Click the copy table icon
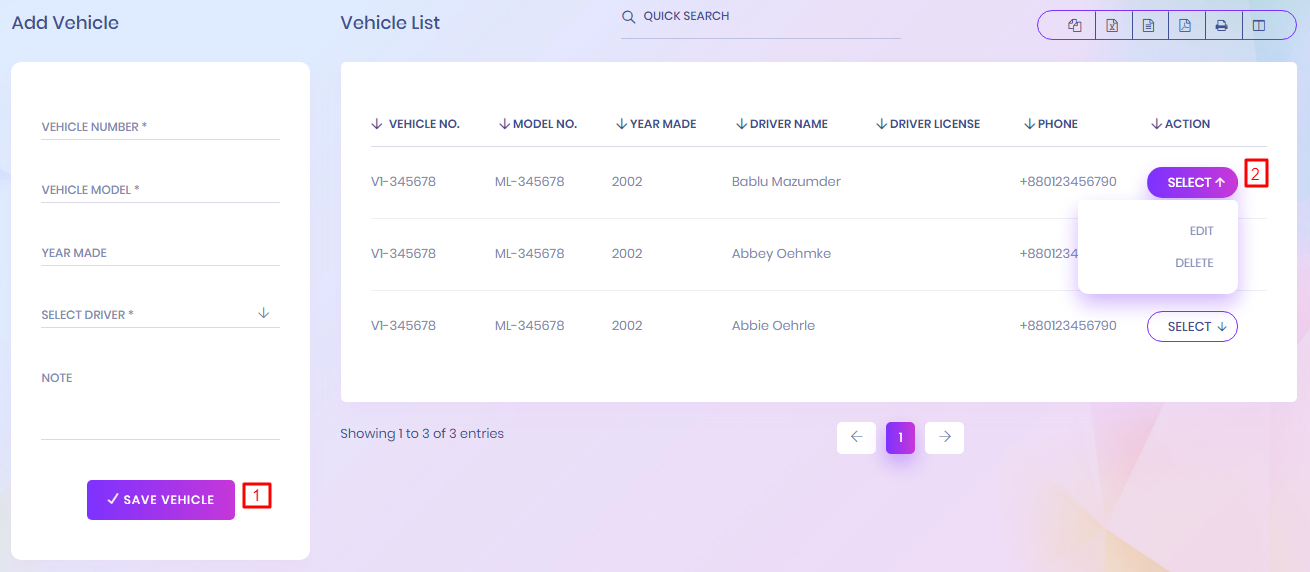The image size is (1310, 572). [1075, 26]
